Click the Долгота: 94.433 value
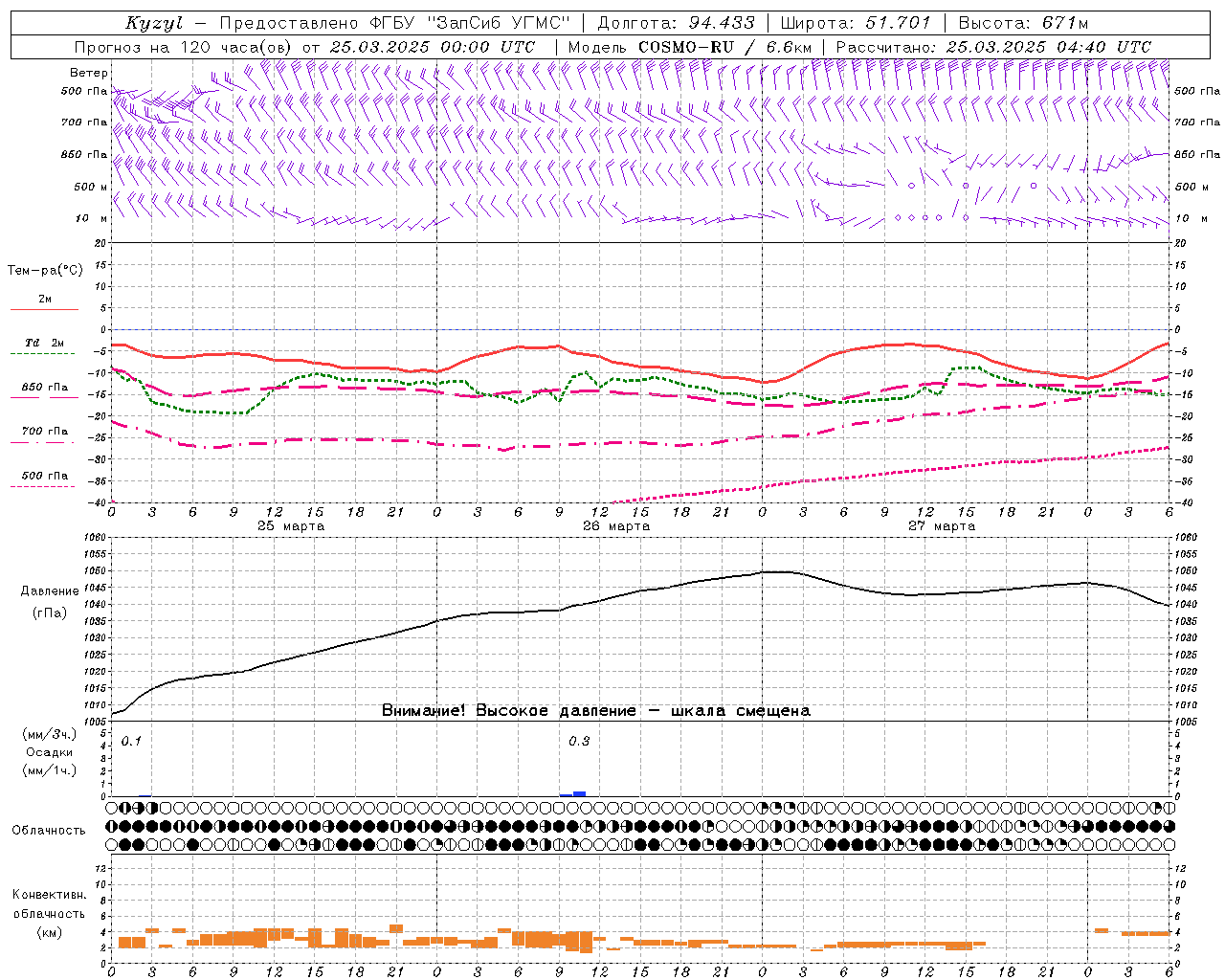The image size is (1225, 980). (675, 23)
